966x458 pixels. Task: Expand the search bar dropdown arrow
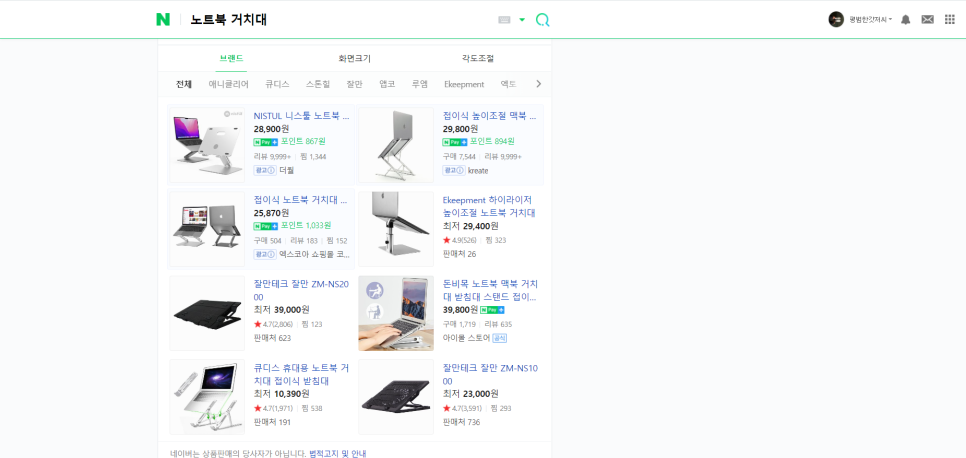522,20
